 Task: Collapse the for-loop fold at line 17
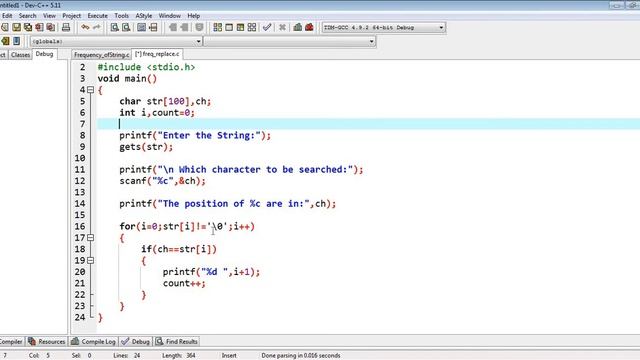[91, 238]
